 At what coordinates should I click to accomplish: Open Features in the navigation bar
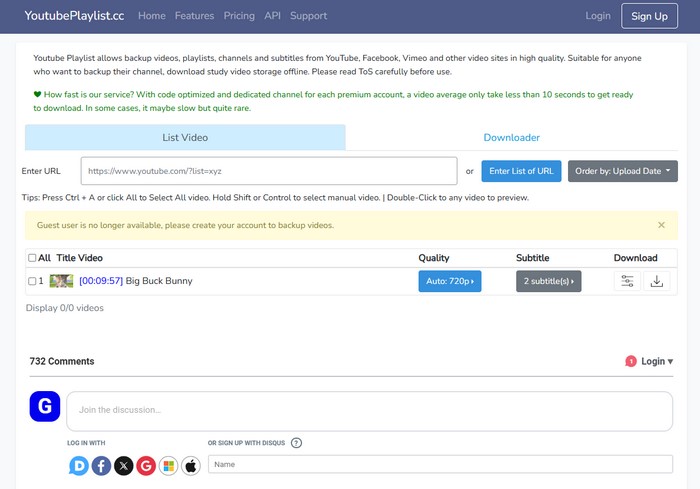194,16
